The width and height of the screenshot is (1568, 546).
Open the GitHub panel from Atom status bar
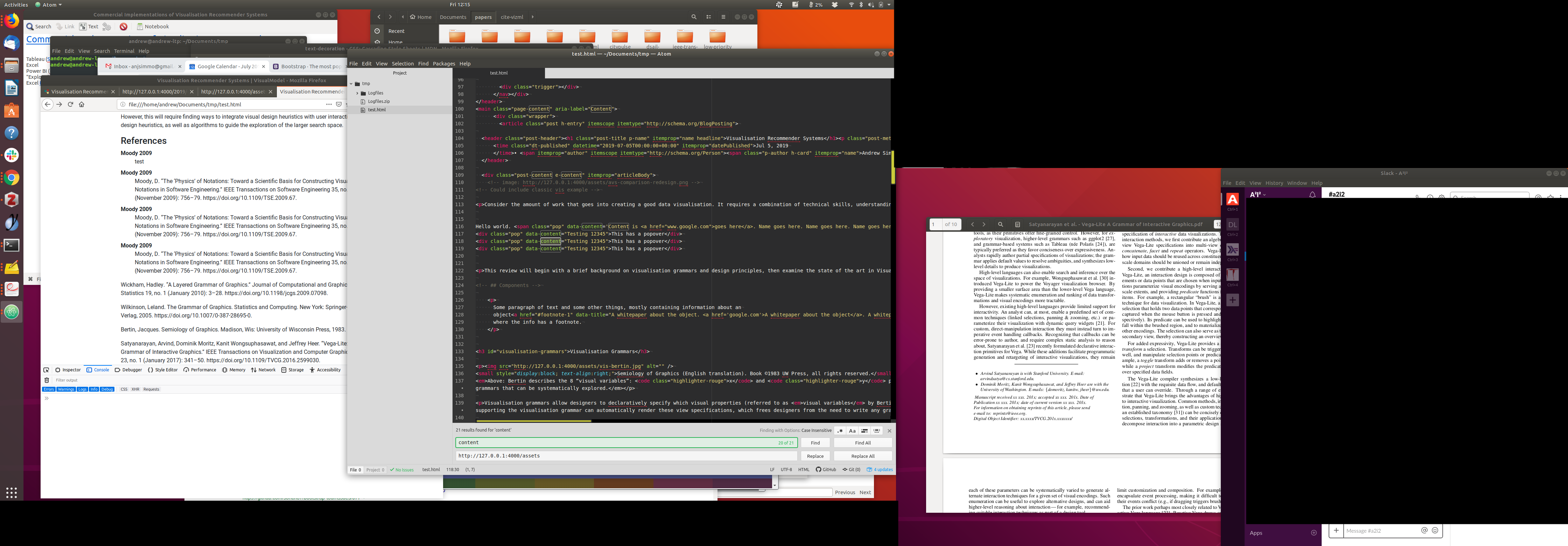tap(826, 469)
